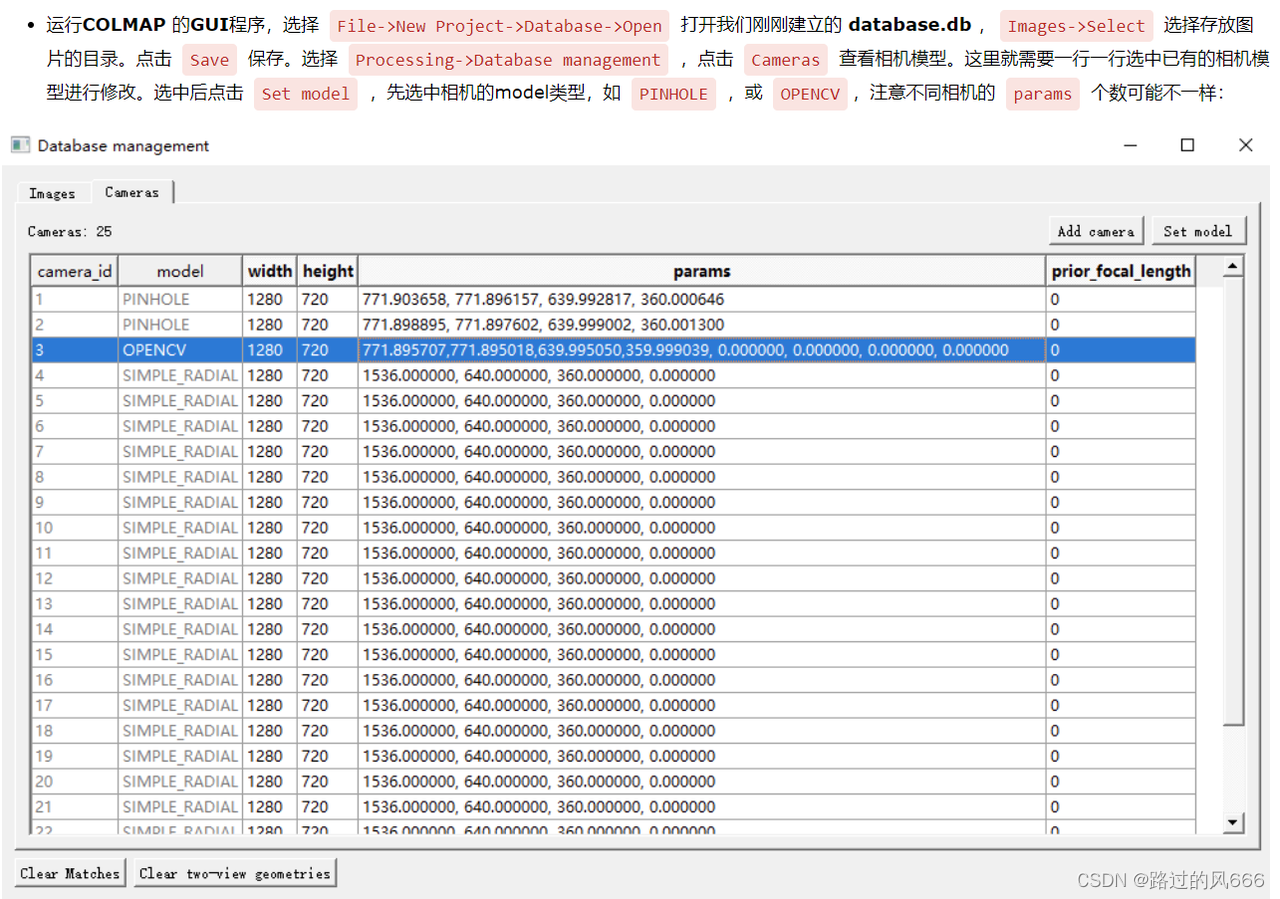The image size is (1280, 899).
Task: Click Clear Matches button
Action: coord(70,873)
